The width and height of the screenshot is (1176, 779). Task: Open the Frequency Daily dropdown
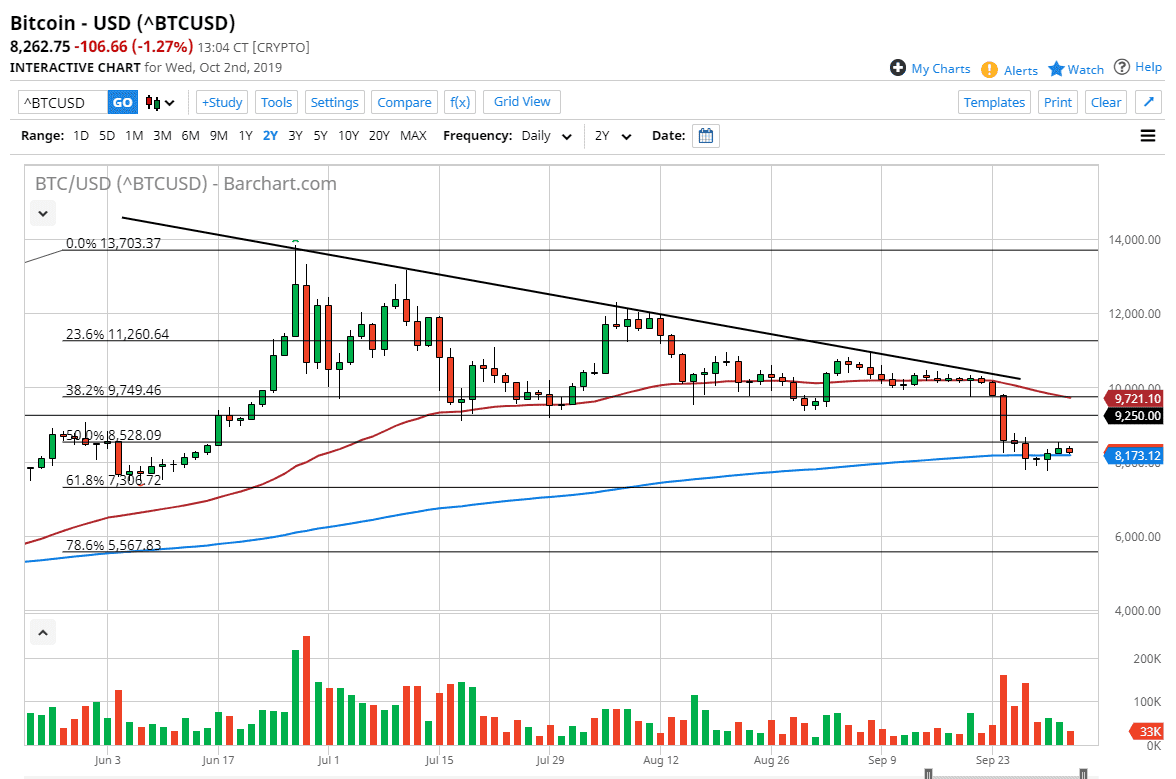546,135
